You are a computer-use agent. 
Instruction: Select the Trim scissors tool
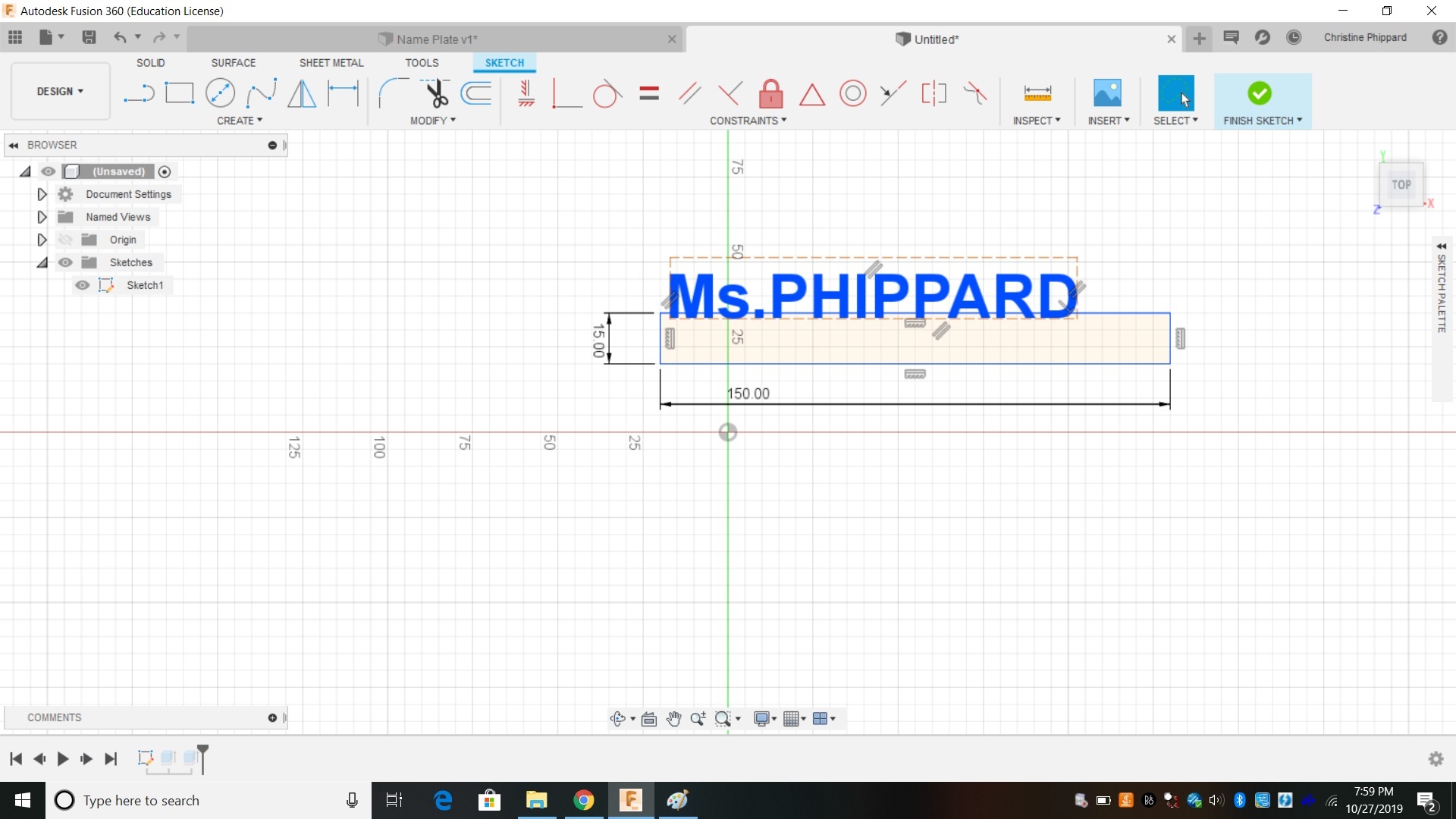point(436,93)
